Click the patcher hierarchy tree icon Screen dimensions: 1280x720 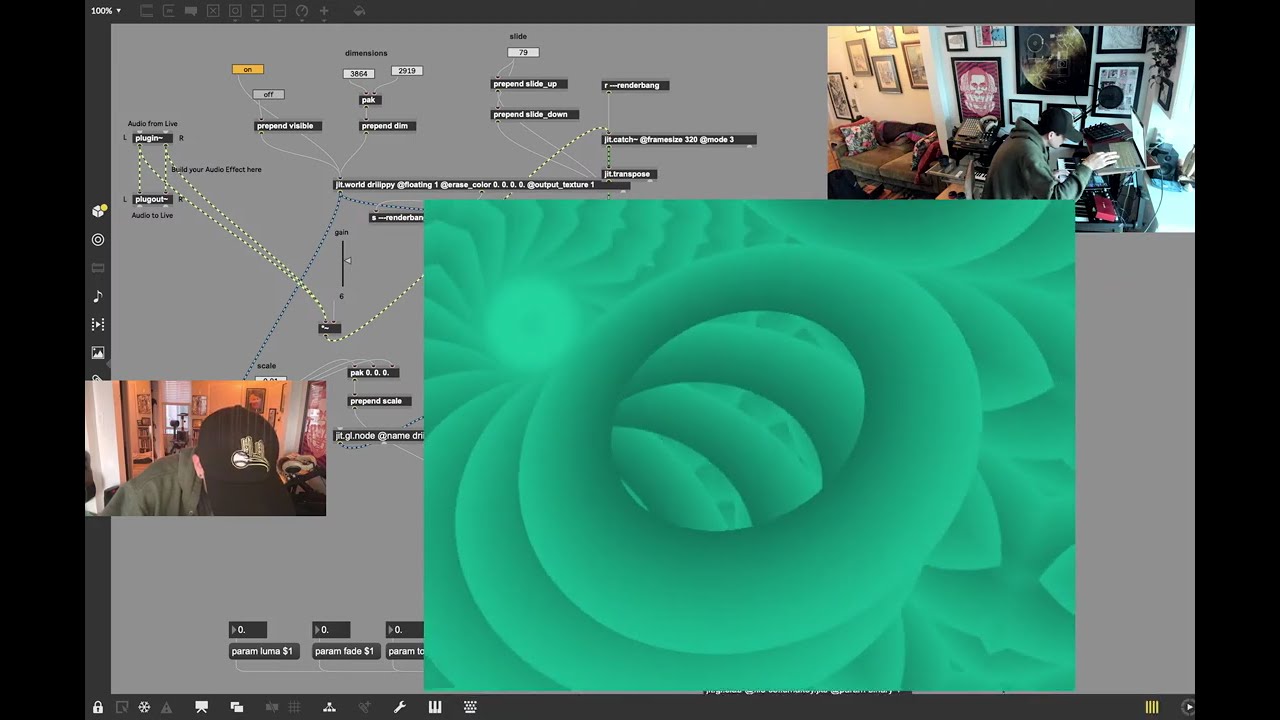(329, 707)
